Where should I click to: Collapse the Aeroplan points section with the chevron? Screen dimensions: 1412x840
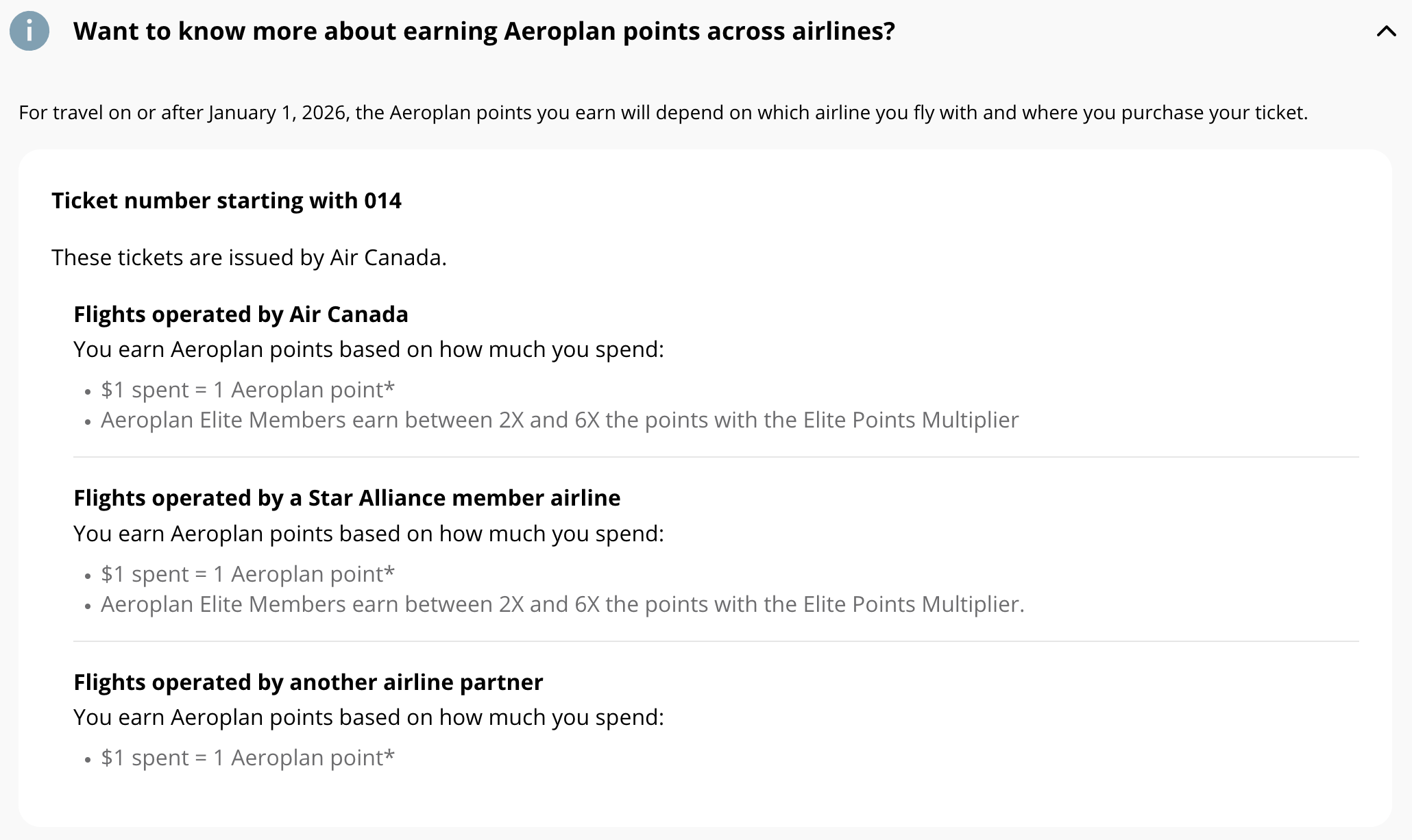[1386, 32]
